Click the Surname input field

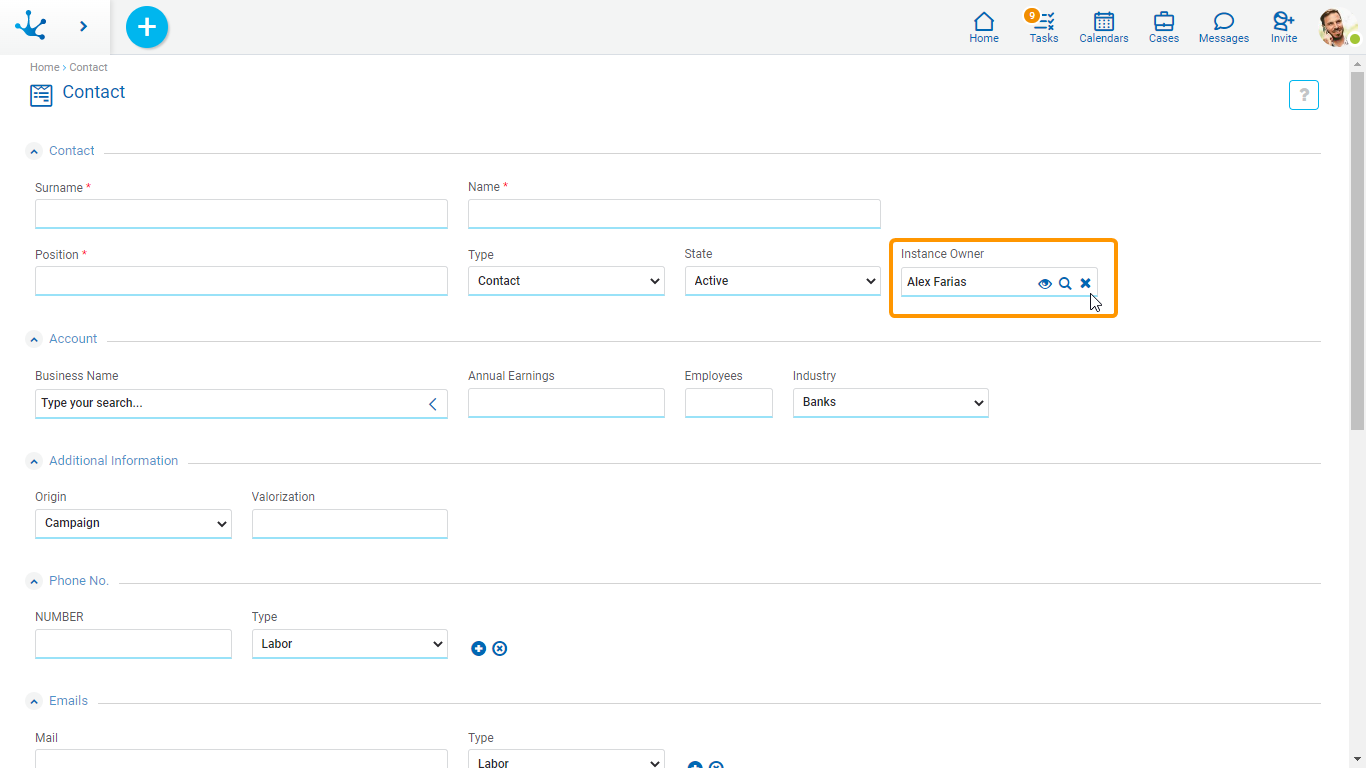coord(241,214)
